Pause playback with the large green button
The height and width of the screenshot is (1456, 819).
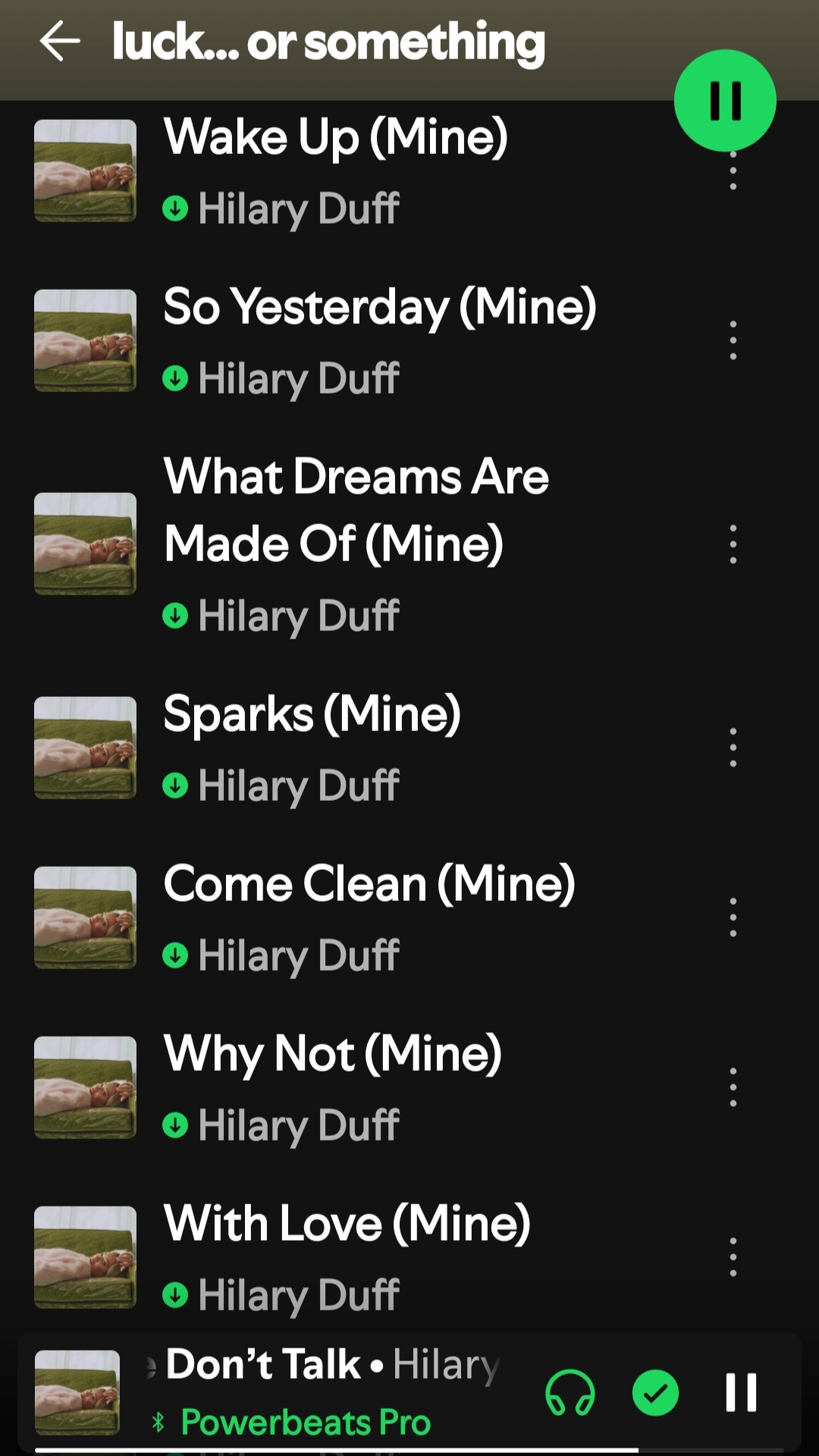tap(725, 100)
